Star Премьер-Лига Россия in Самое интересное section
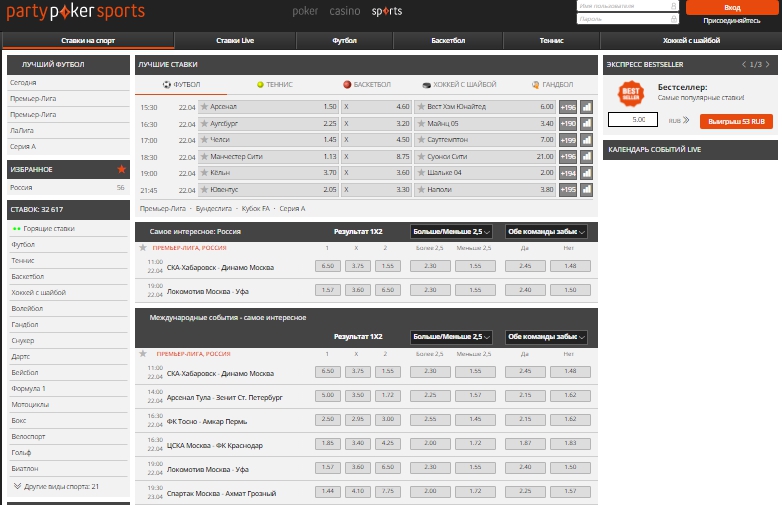 [143, 248]
